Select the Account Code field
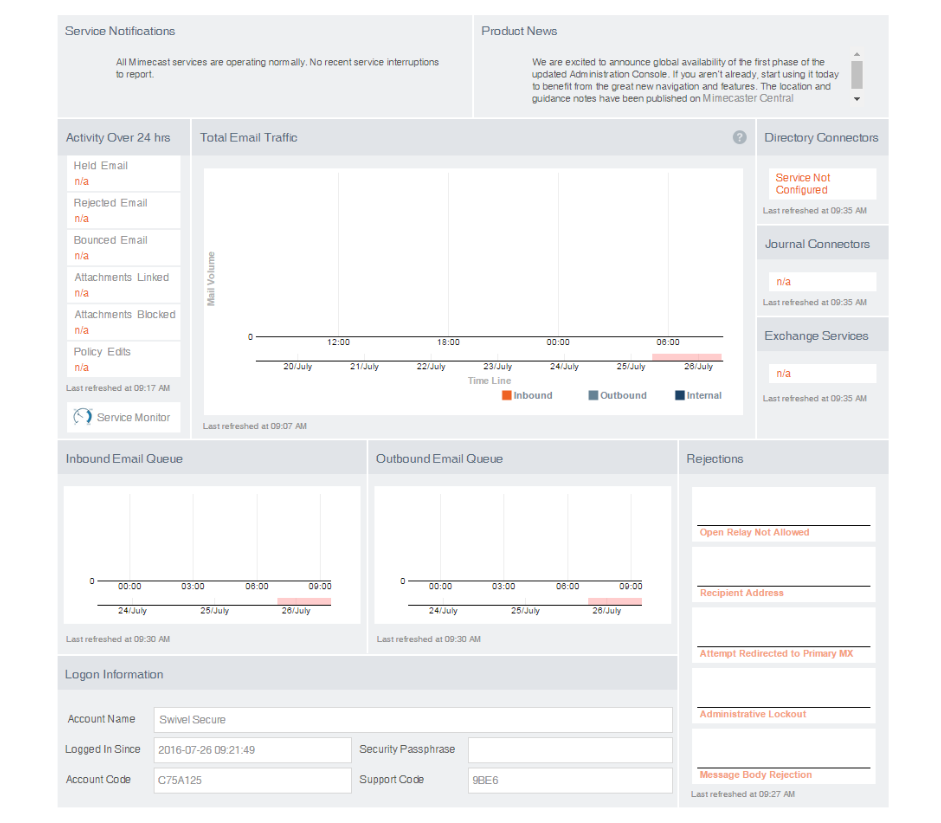The image size is (941, 823). pyautogui.click(x=251, y=780)
